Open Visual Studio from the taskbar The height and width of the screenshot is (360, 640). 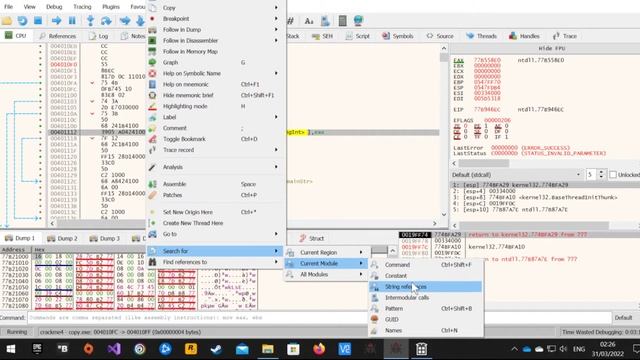coord(114,349)
